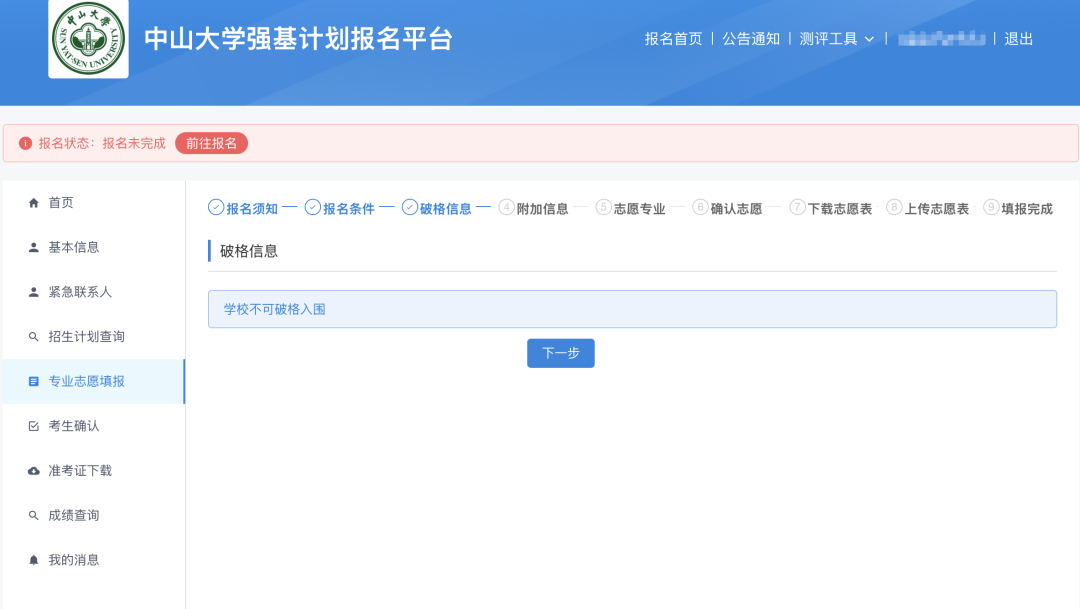Open the 公告通知 page
Screen dimensions: 1080x609
749,40
